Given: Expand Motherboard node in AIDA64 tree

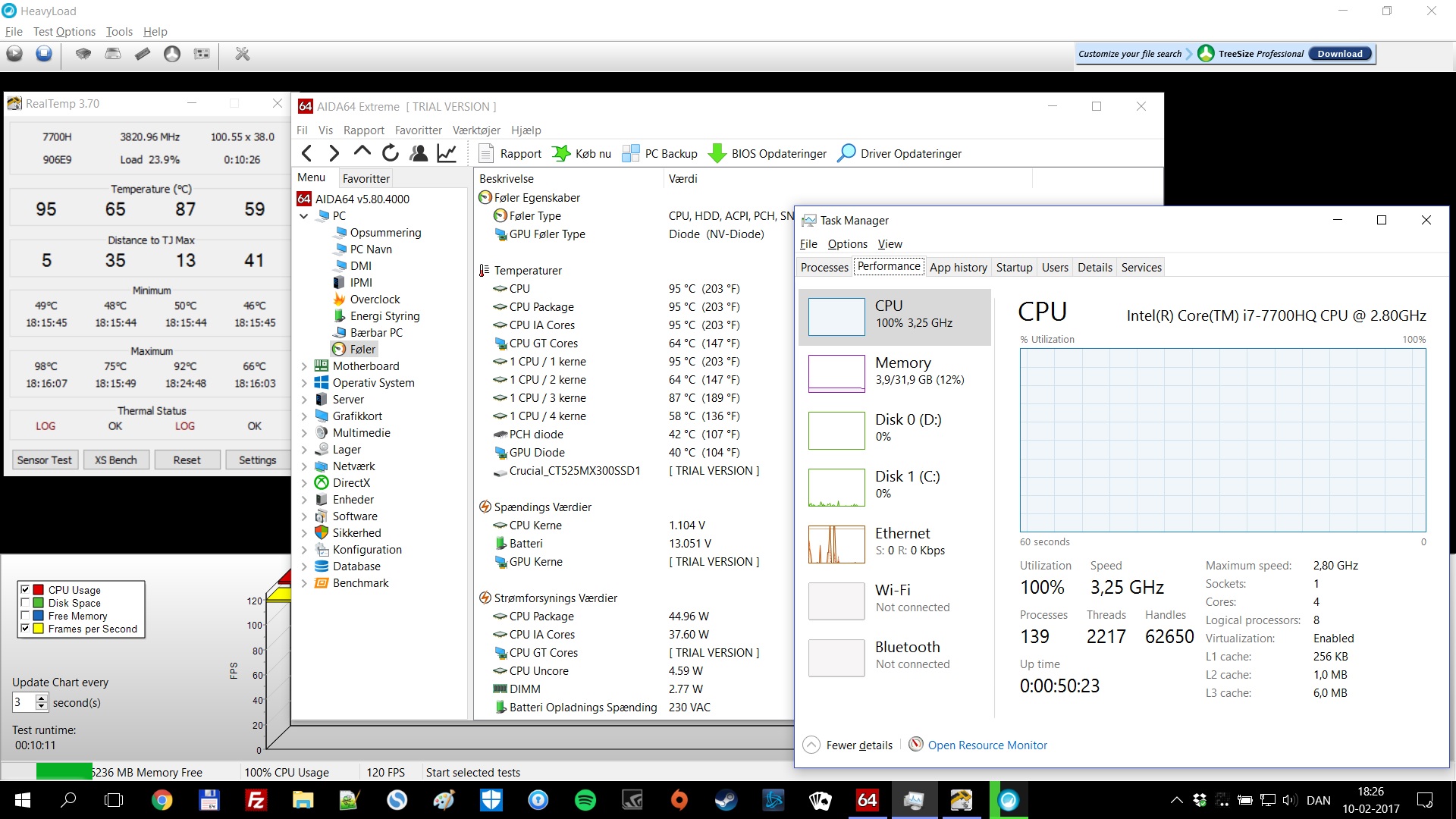Looking at the screenshot, I should (304, 366).
